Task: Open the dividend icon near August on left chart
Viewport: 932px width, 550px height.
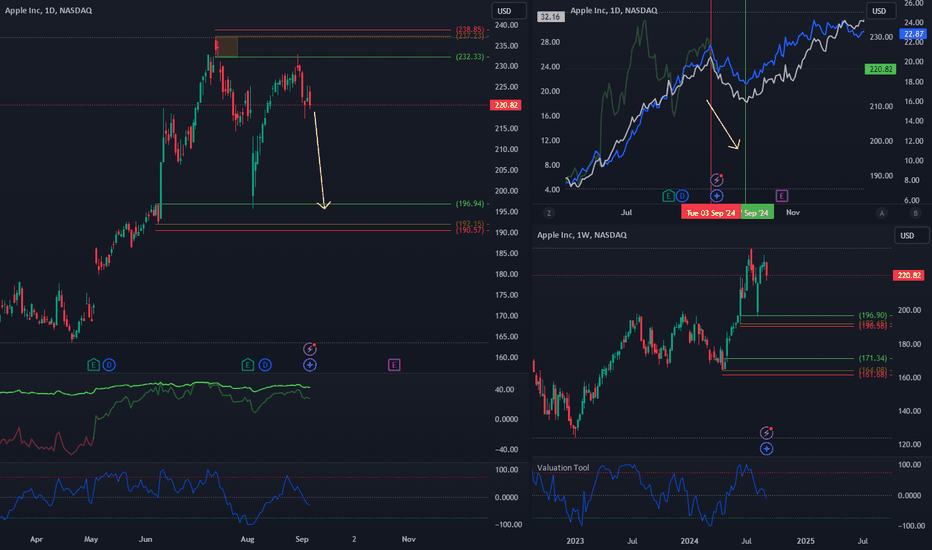Action: (x=265, y=364)
